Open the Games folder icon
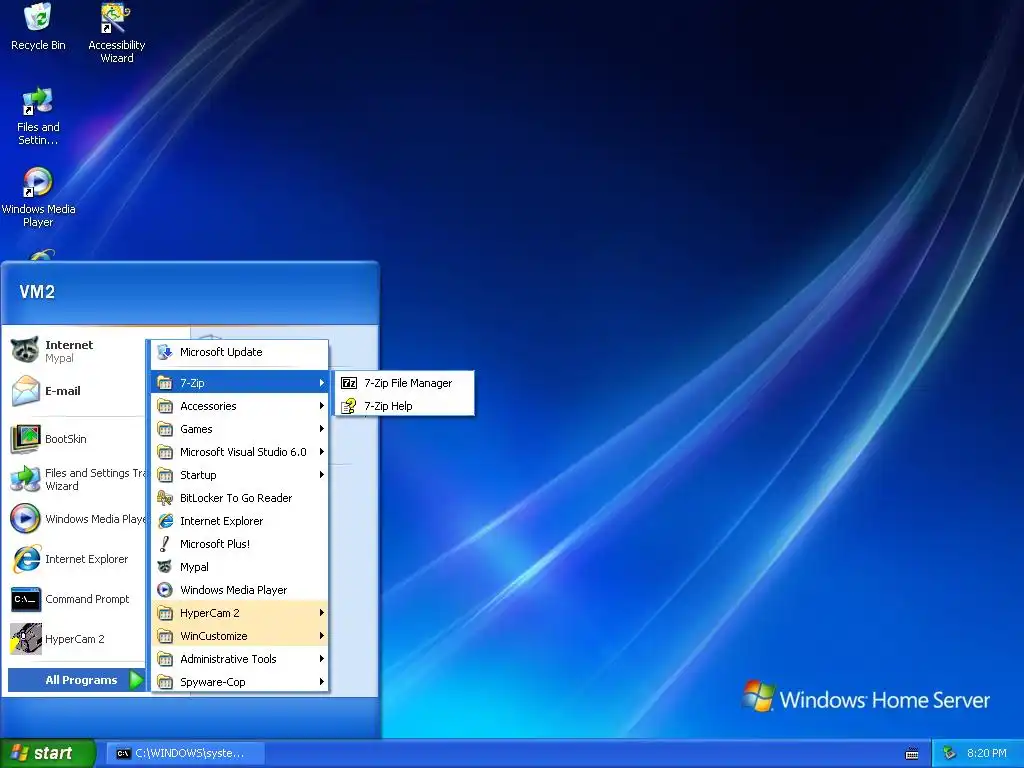The height and width of the screenshot is (768, 1024). click(x=165, y=429)
